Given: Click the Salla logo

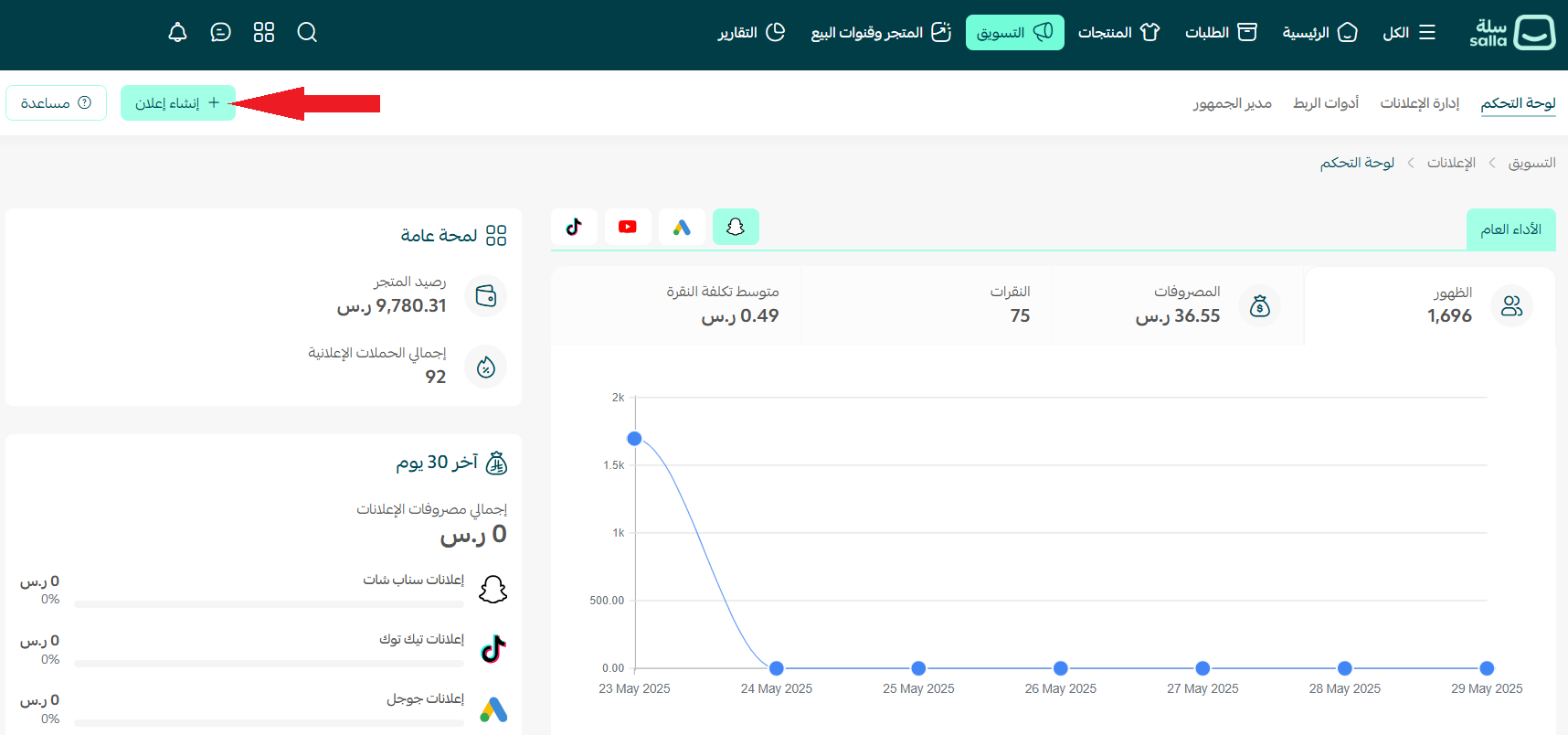Looking at the screenshot, I should (1512, 33).
